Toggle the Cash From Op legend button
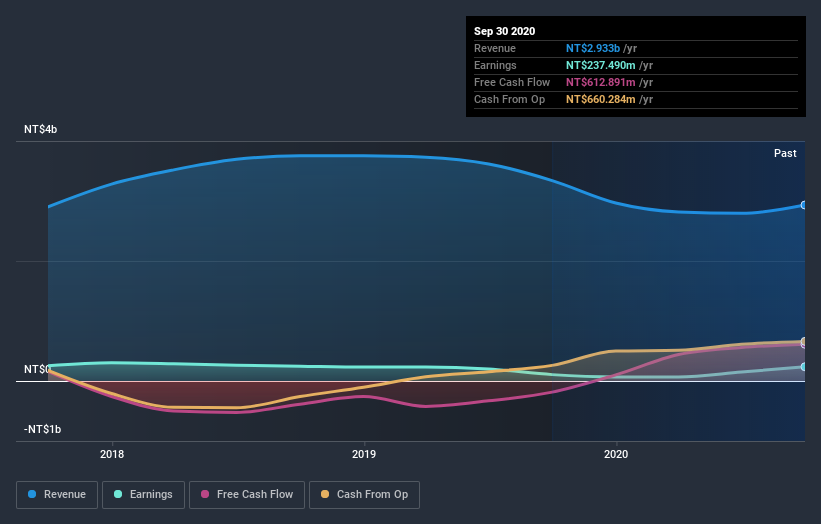Viewport: 821px width, 524px height. pyautogui.click(x=364, y=495)
